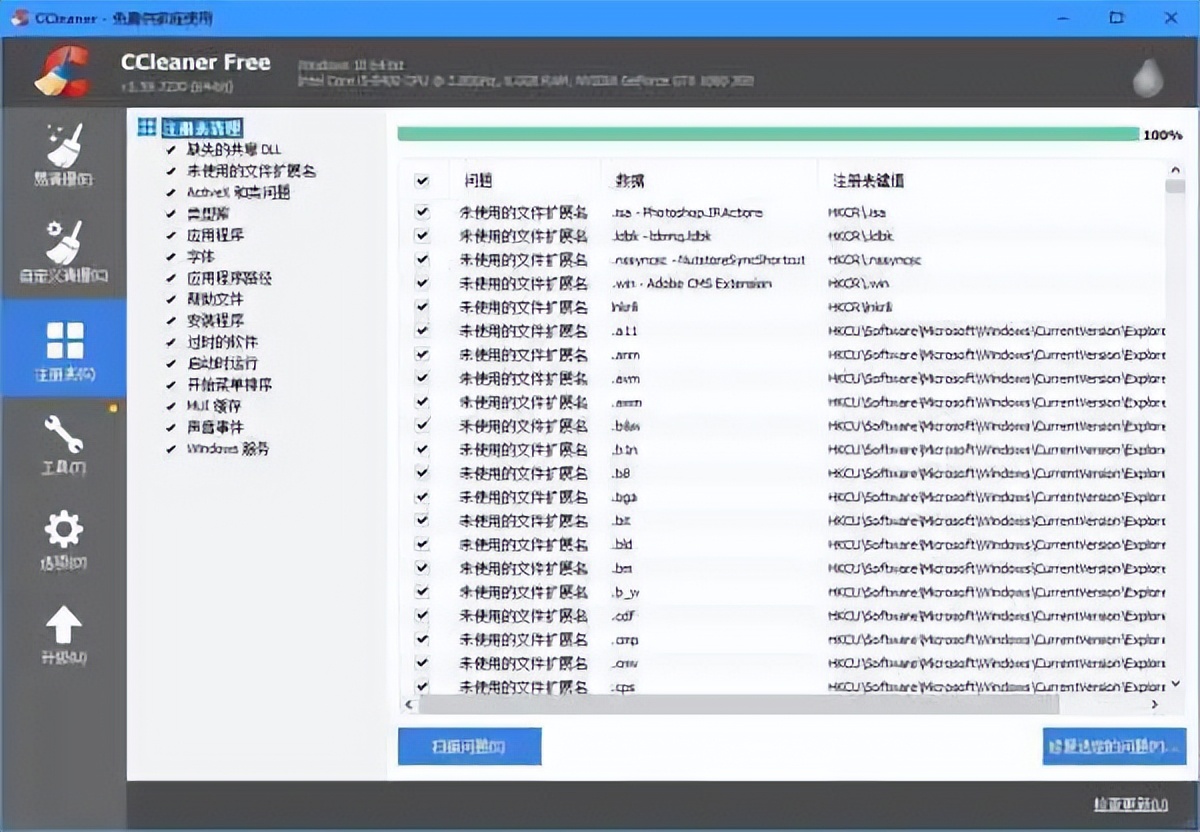Toggle the 类型库 check

[172, 214]
